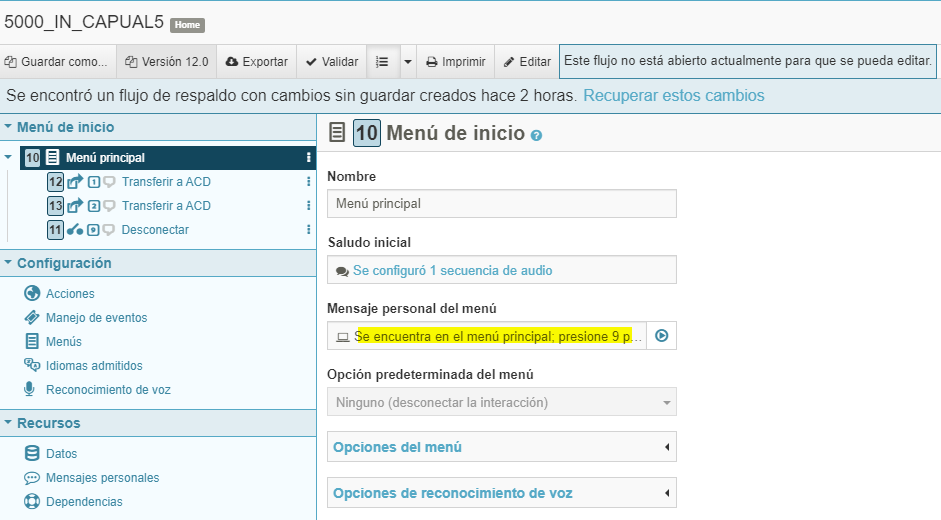
Task: Collapse the Configuración section
Action: click(x=8, y=262)
